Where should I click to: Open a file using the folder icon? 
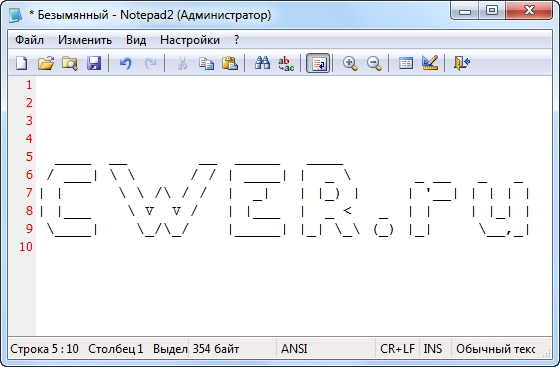46,63
